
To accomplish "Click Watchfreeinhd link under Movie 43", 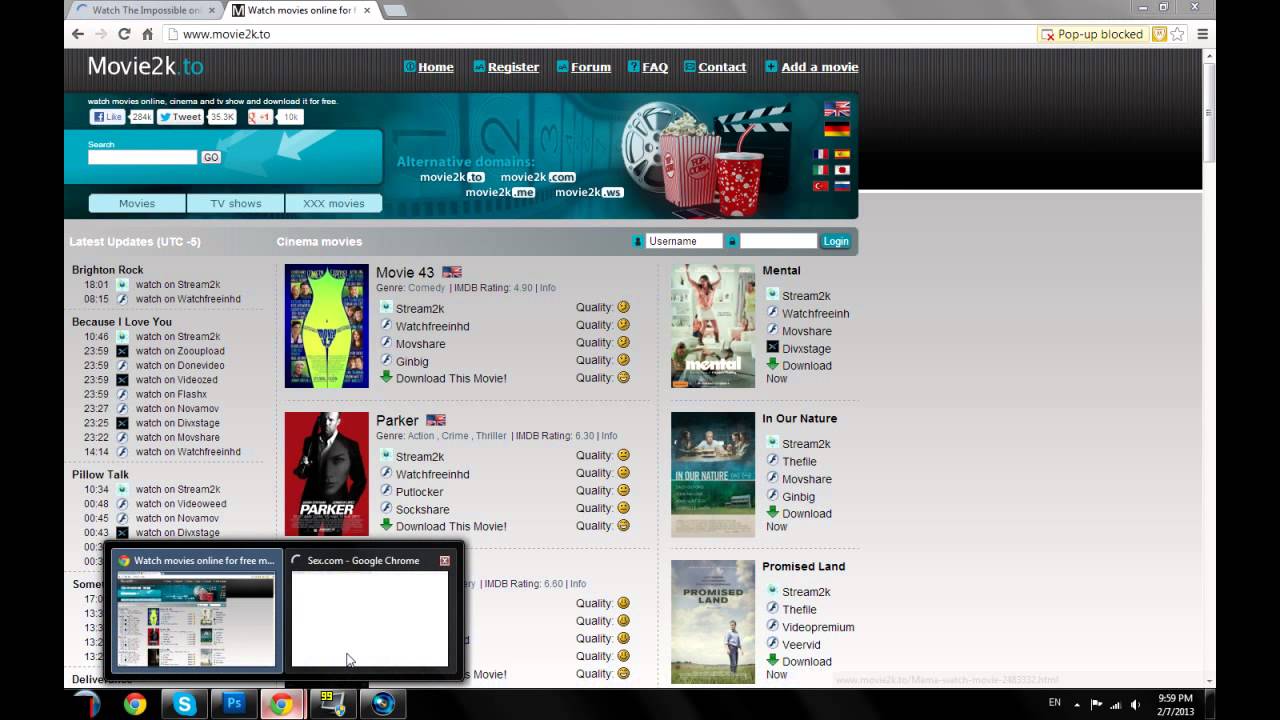I will coord(432,326).
